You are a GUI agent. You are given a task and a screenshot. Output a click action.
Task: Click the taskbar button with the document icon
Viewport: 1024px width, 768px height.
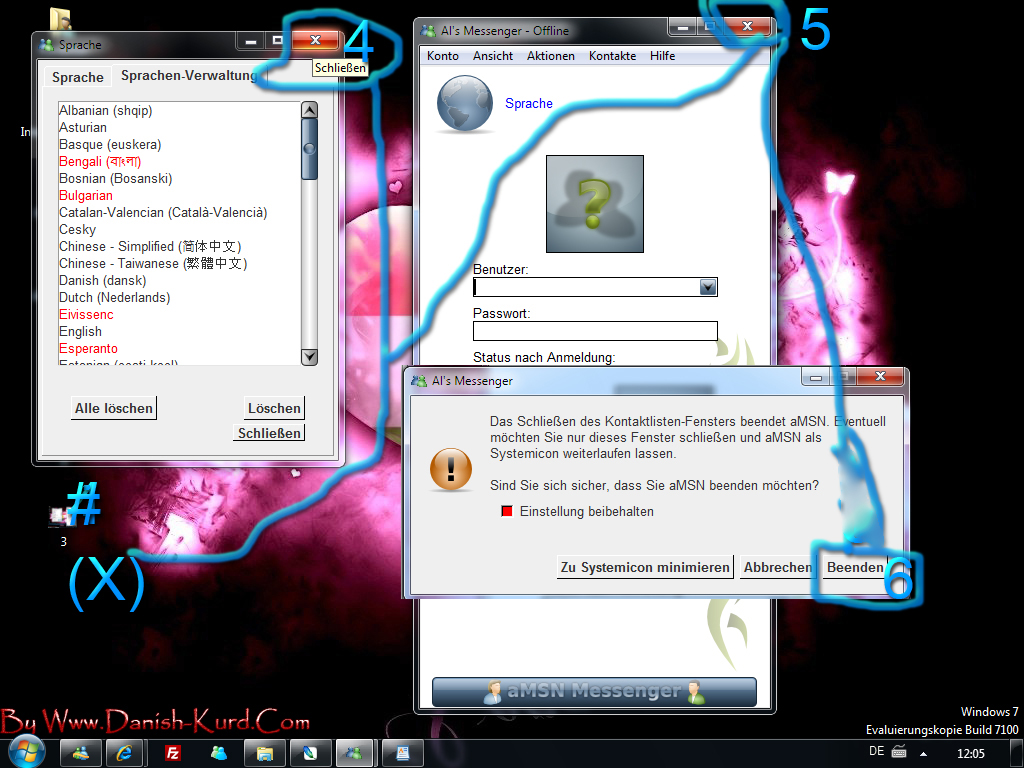point(402,753)
